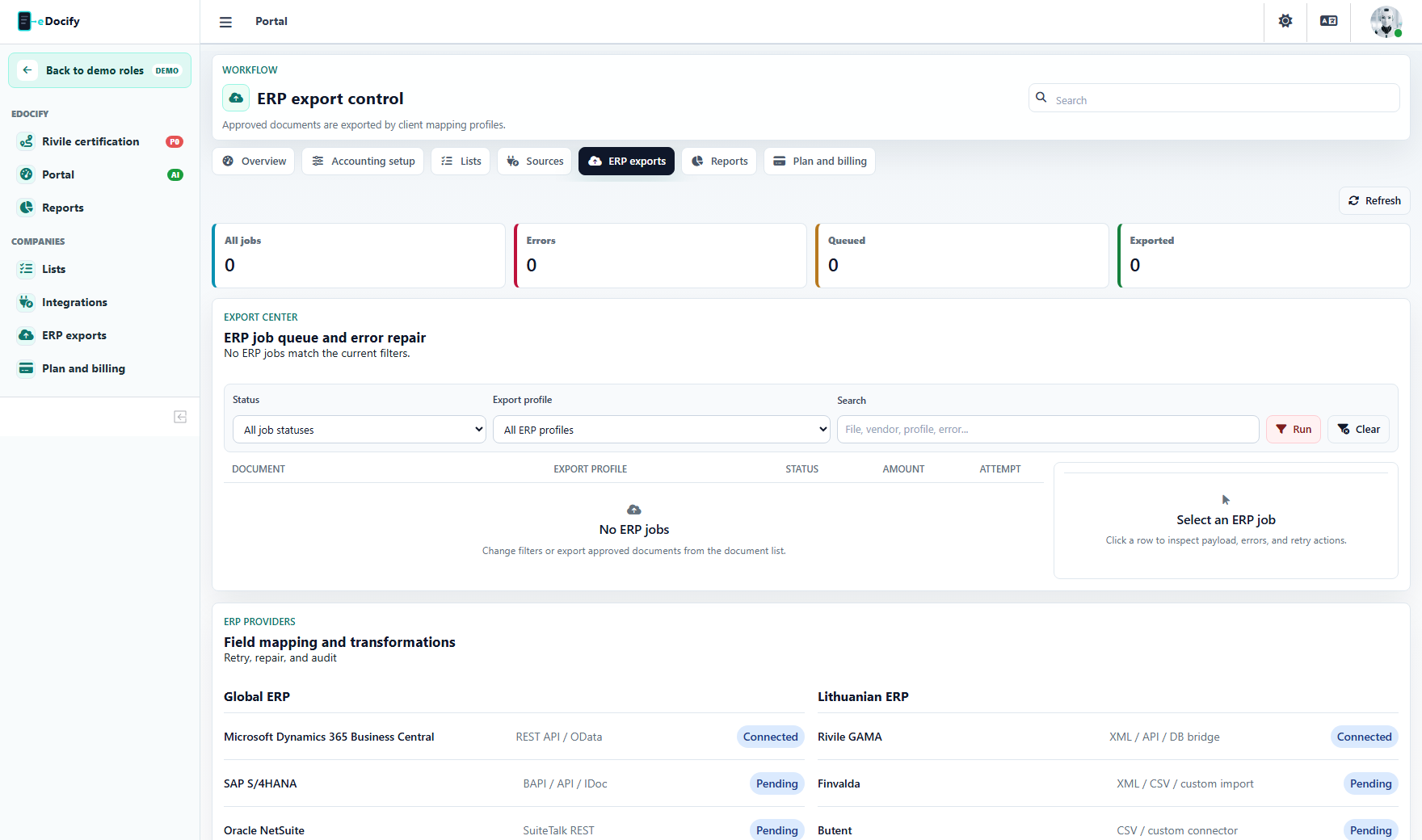Switch to the Lists tab
Viewport: 1422px width, 840px height.
pyautogui.click(x=461, y=162)
